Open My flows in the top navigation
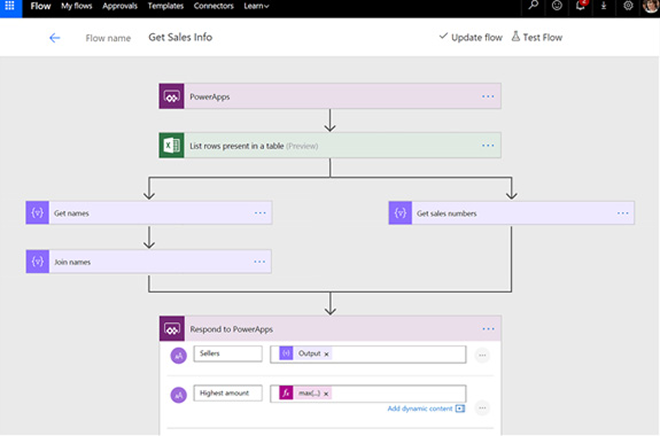660x436 pixels. click(x=77, y=6)
